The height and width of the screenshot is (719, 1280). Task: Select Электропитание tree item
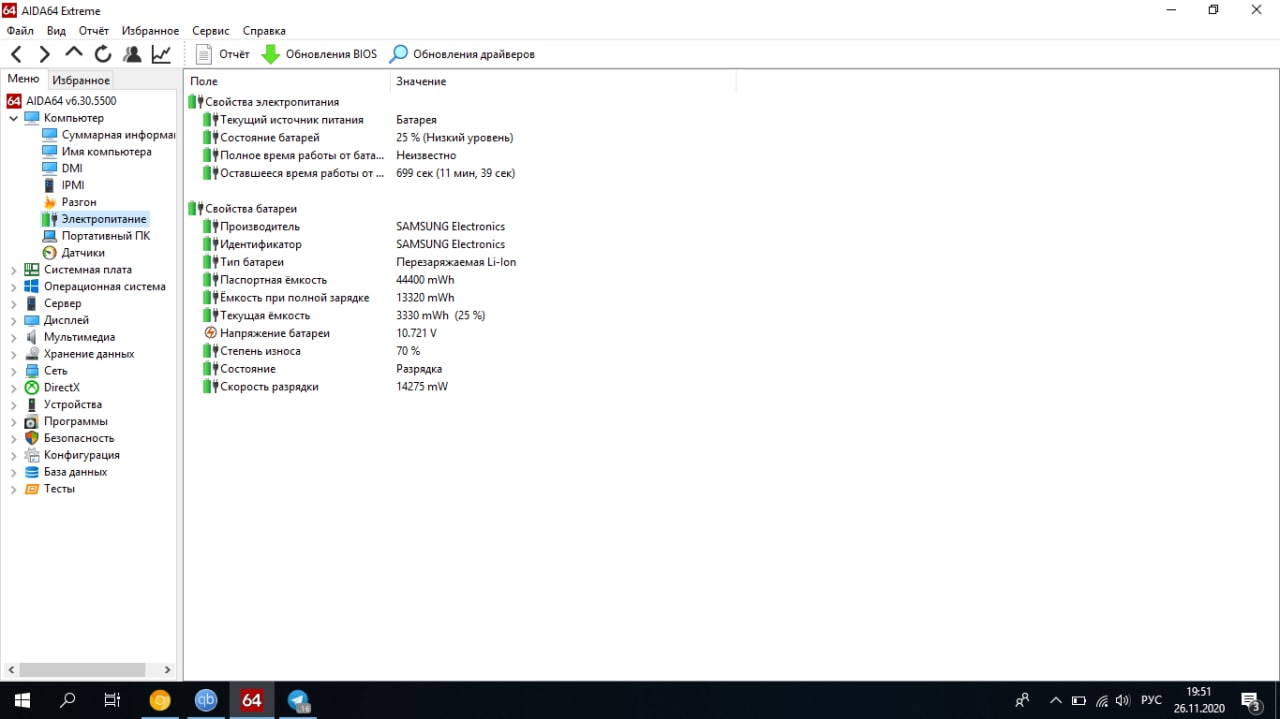(x=94, y=219)
